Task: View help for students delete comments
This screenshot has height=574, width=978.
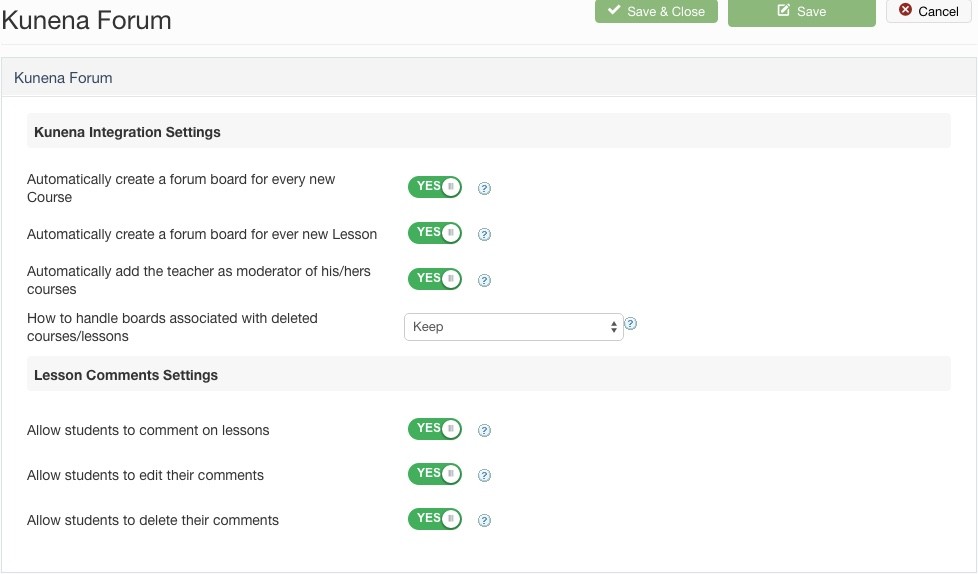Action: pyautogui.click(x=484, y=520)
